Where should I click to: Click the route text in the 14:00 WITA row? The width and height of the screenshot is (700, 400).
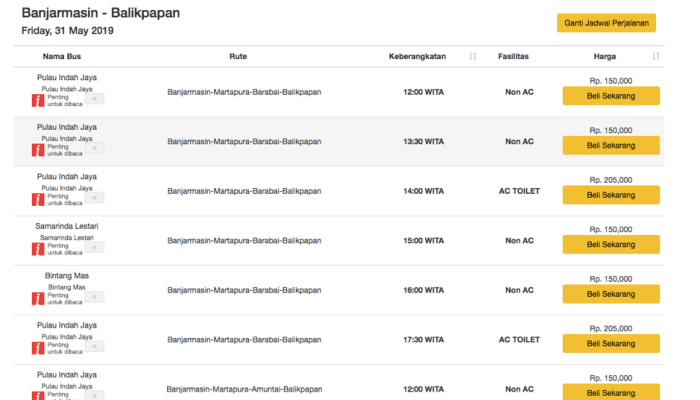tap(244, 191)
